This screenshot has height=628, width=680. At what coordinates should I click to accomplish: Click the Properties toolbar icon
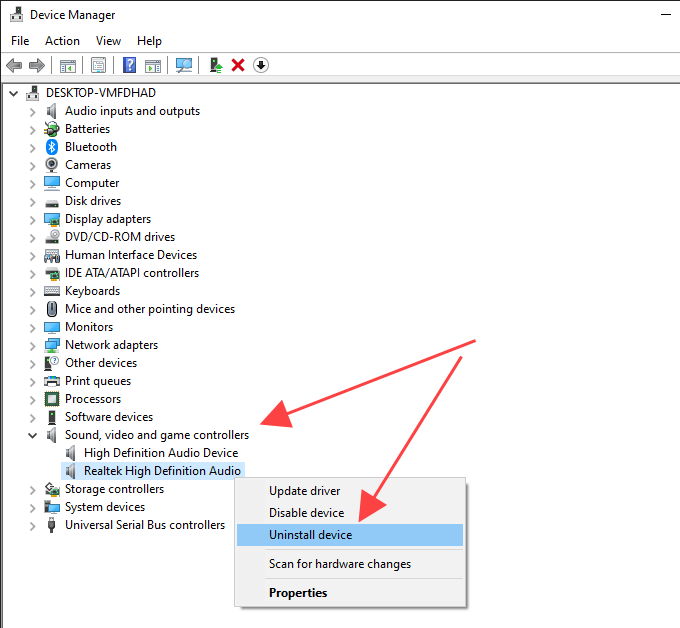click(x=99, y=65)
